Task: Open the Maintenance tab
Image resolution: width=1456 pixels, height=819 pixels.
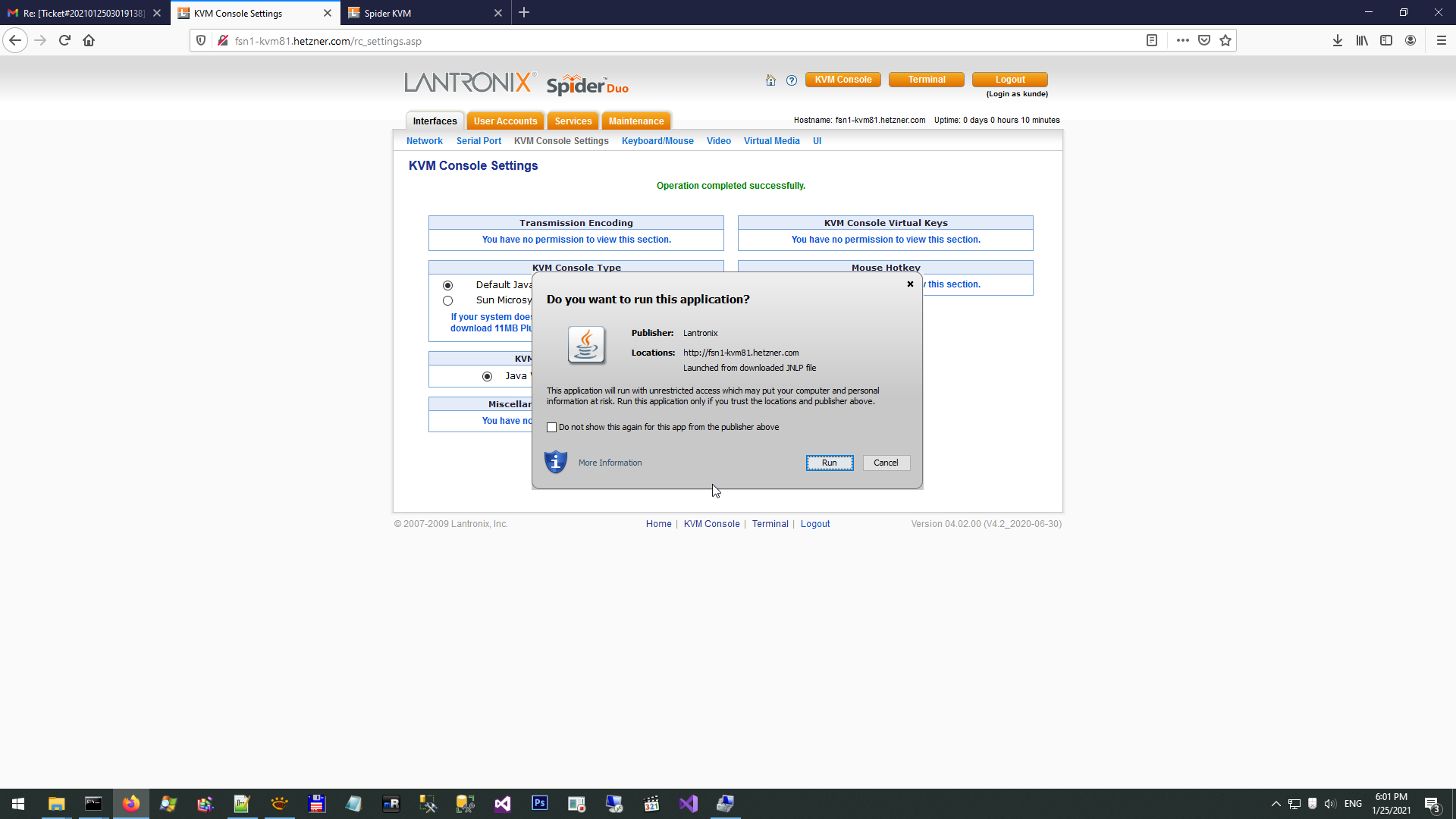Action: pyautogui.click(x=635, y=121)
